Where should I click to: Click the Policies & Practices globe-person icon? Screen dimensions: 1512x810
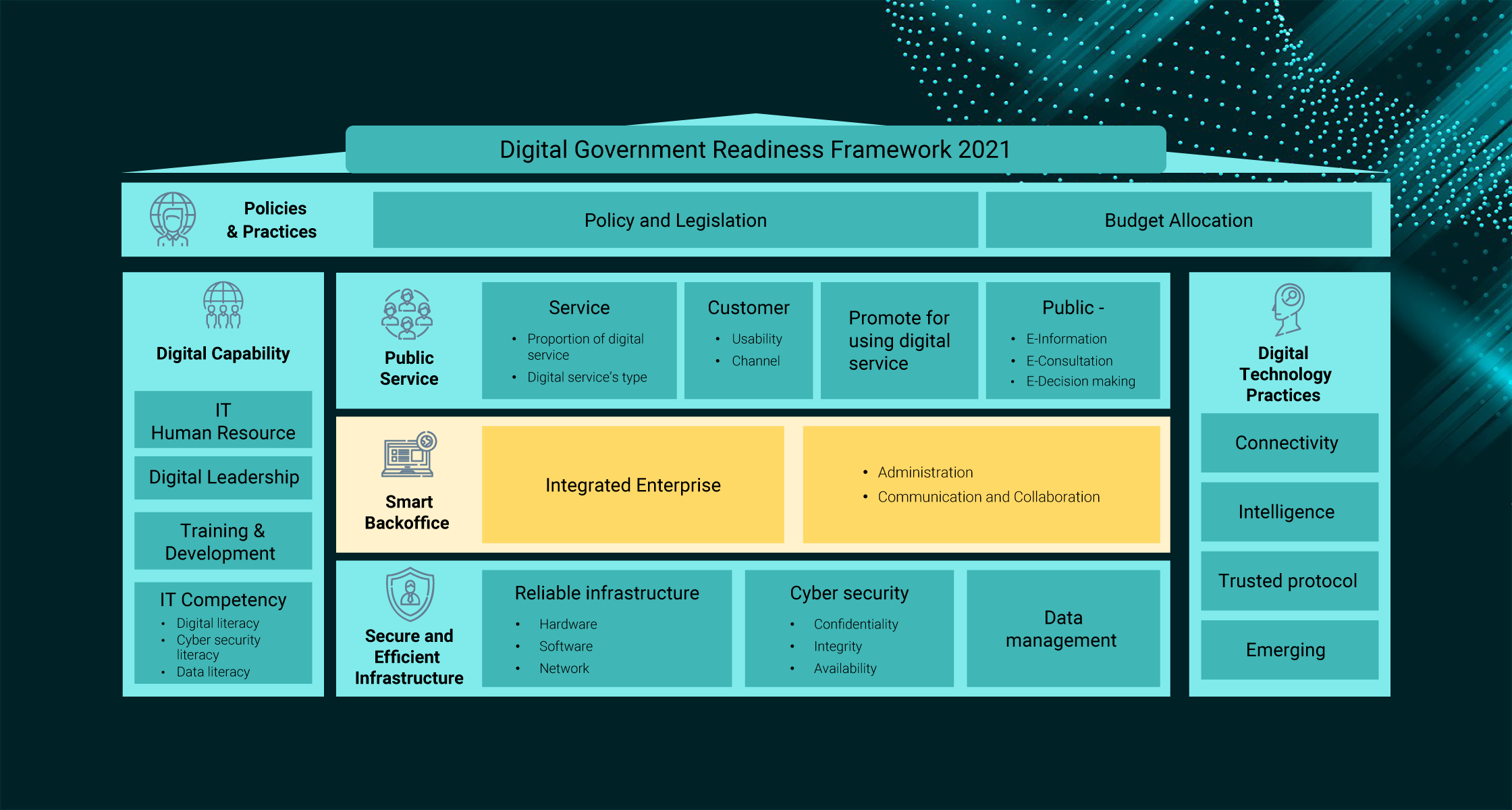click(173, 219)
